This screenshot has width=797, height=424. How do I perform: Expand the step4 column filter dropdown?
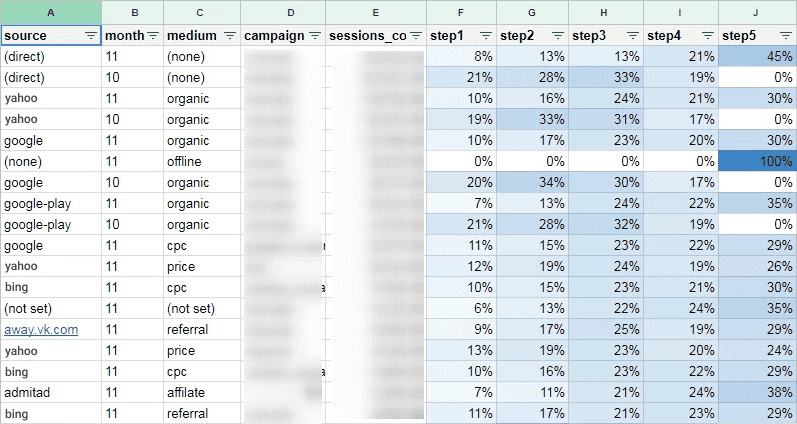click(708, 36)
